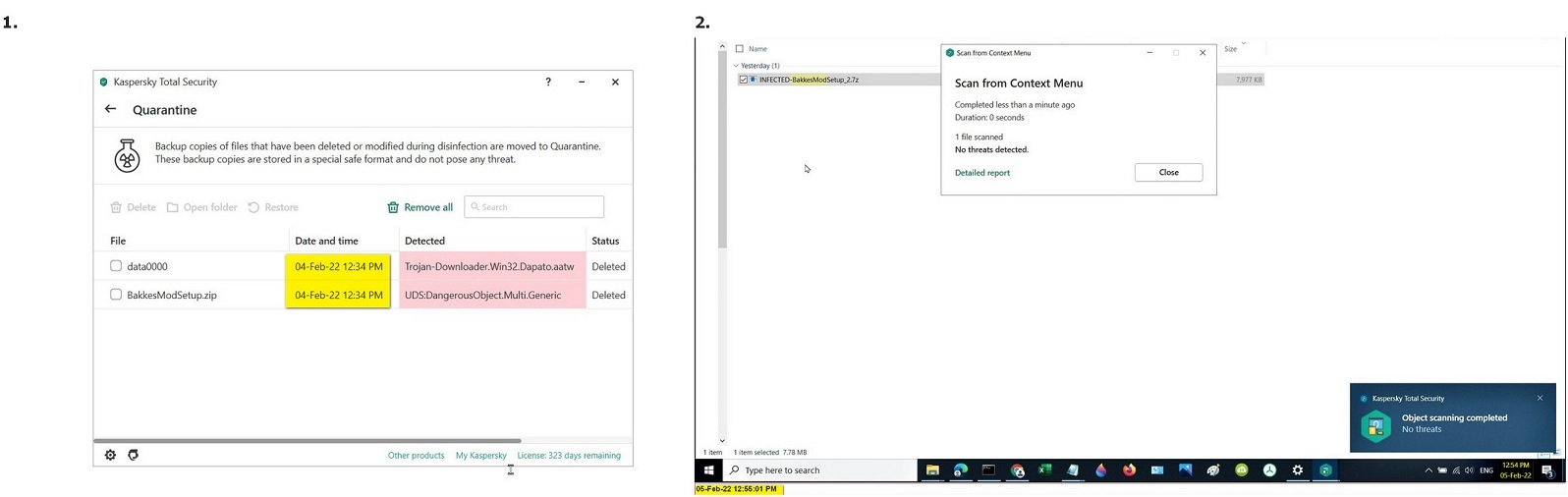Click the taskbar Type here to search box

[x=819, y=470]
